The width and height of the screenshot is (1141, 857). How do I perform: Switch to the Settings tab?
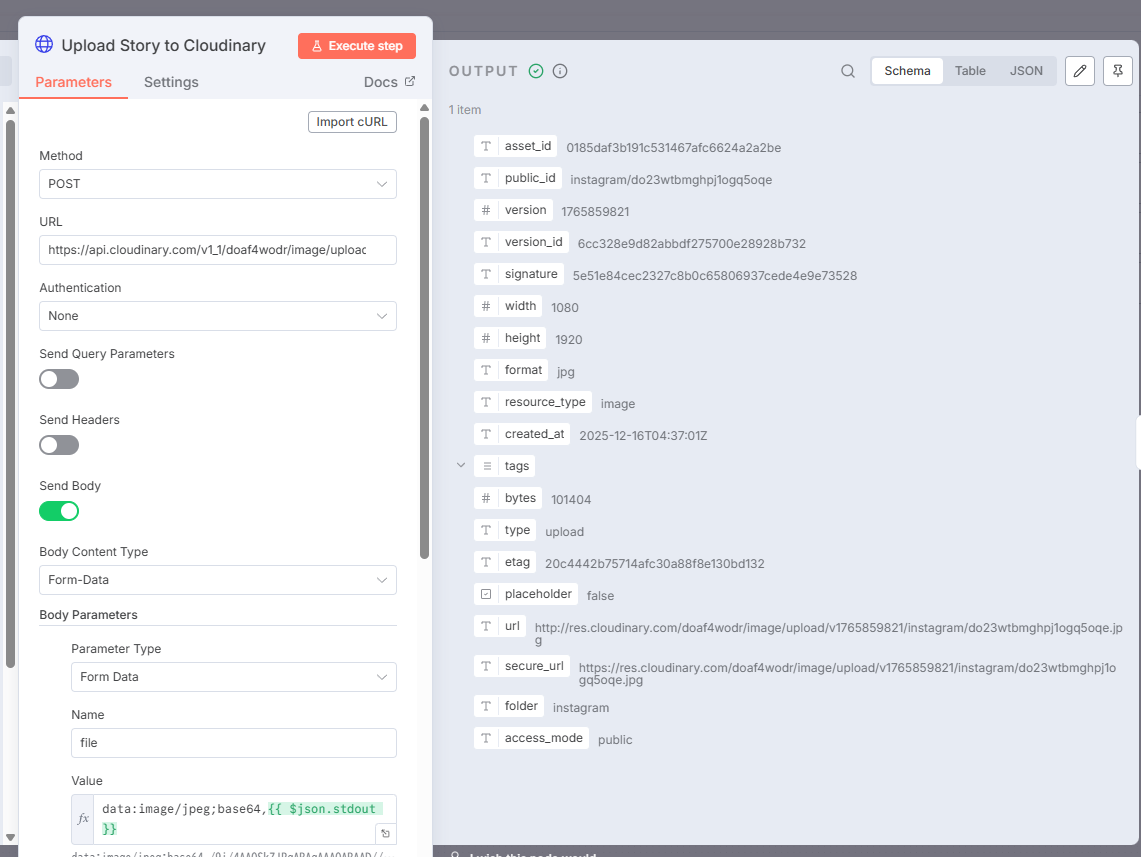171,82
